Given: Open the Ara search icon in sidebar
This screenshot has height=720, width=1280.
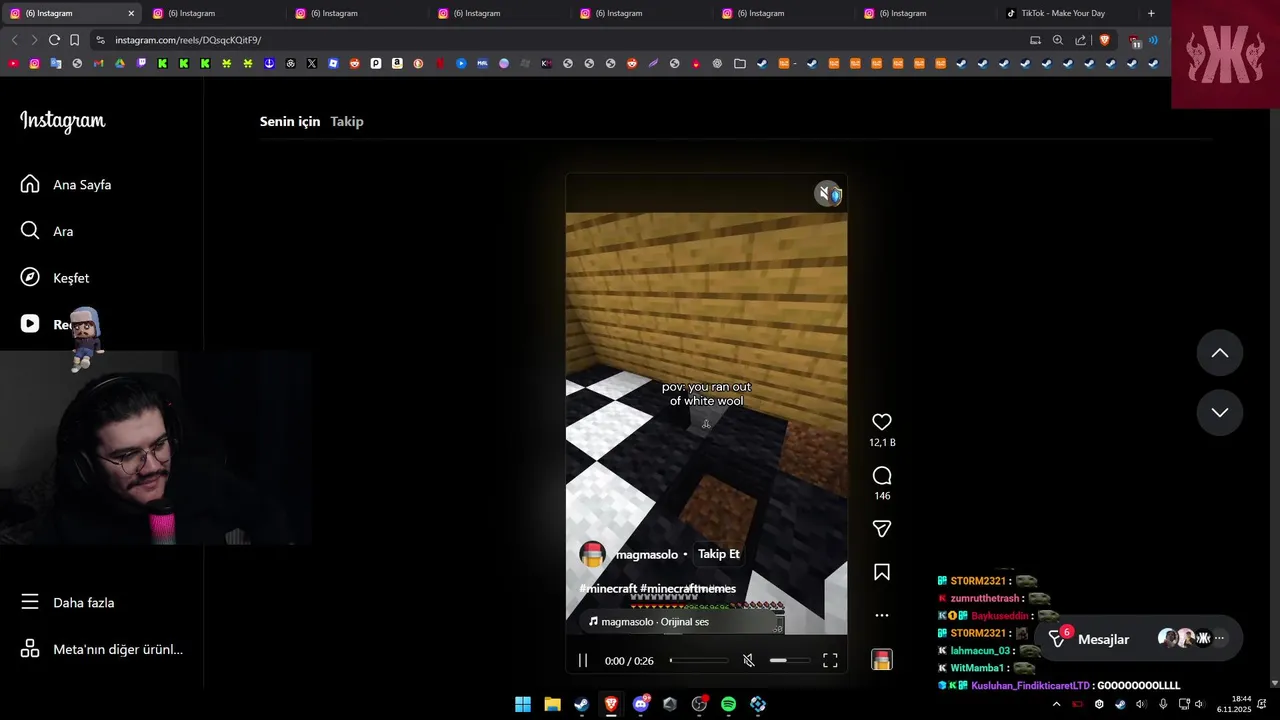Looking at the screenshot, I should click(x=30, y=231).
